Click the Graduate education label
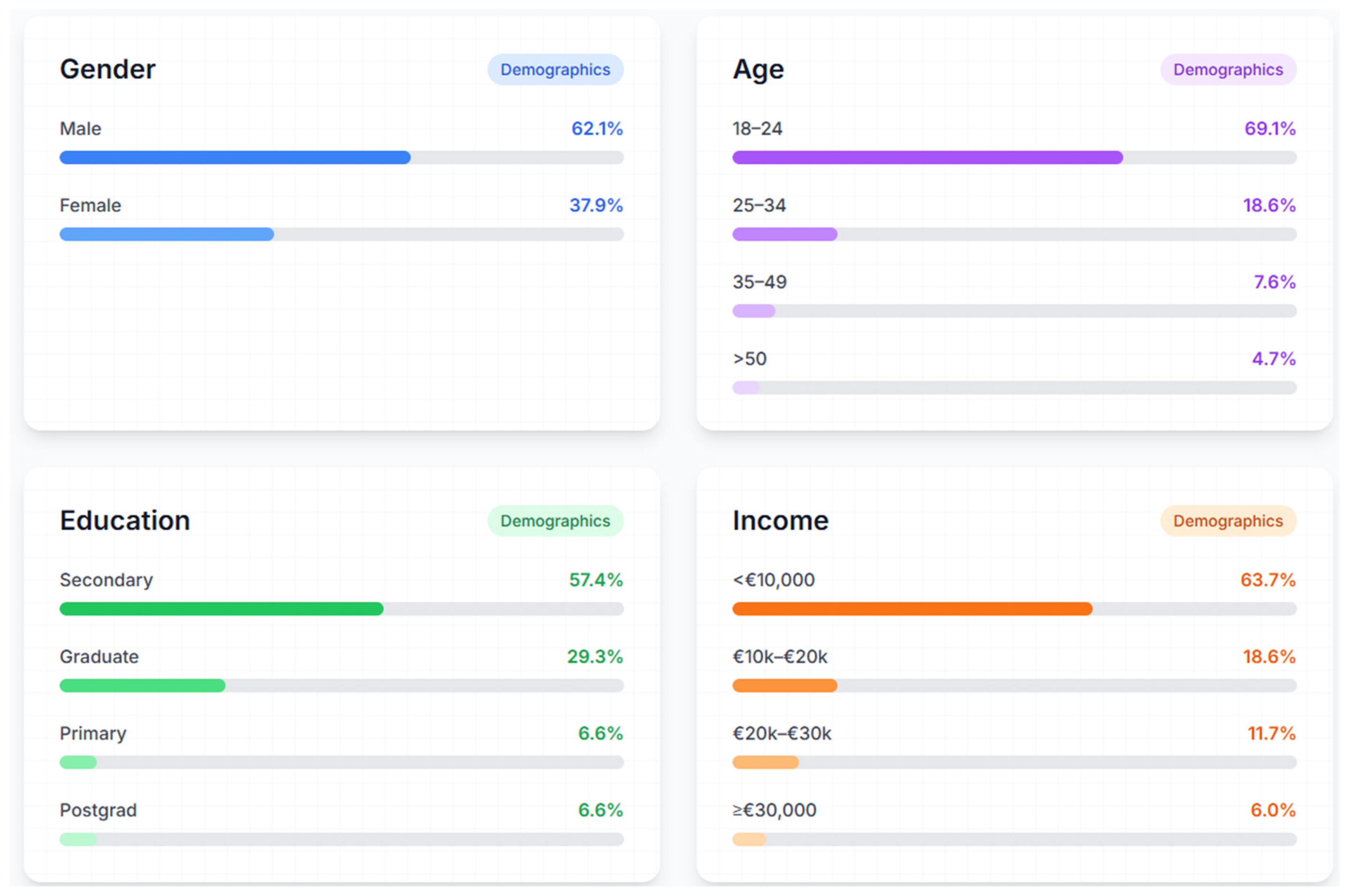 pos(99,656)
